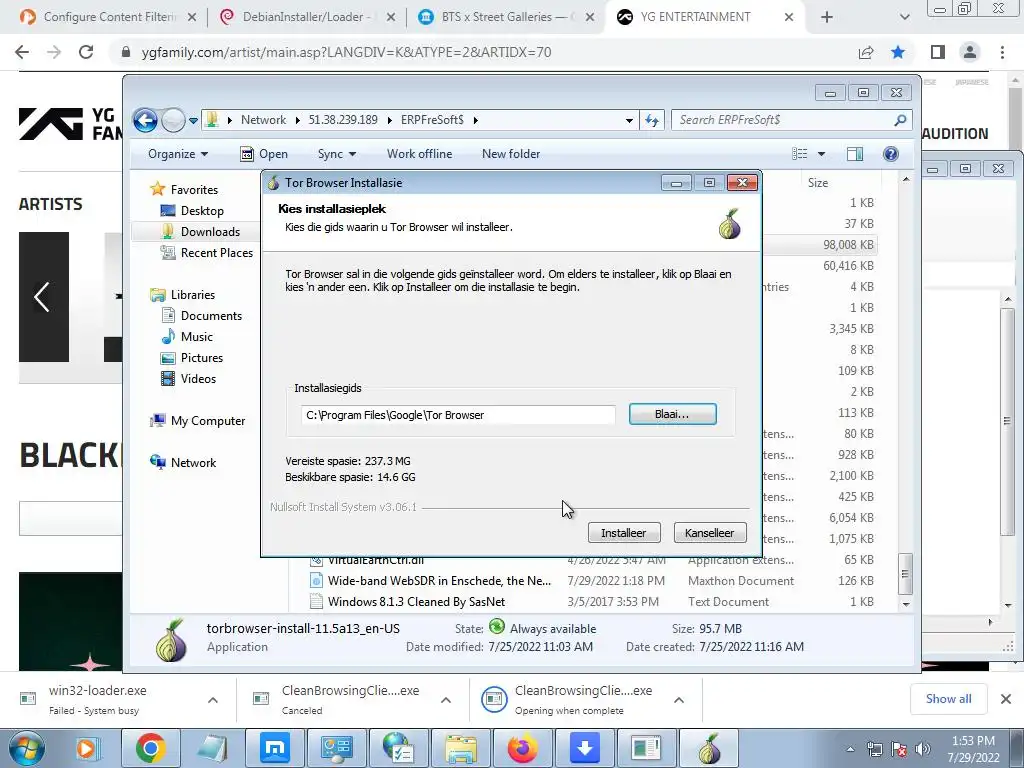Click the Kanselleer button
The height and width of the screenshot is (768, 1024).
(x=709, y=533)
